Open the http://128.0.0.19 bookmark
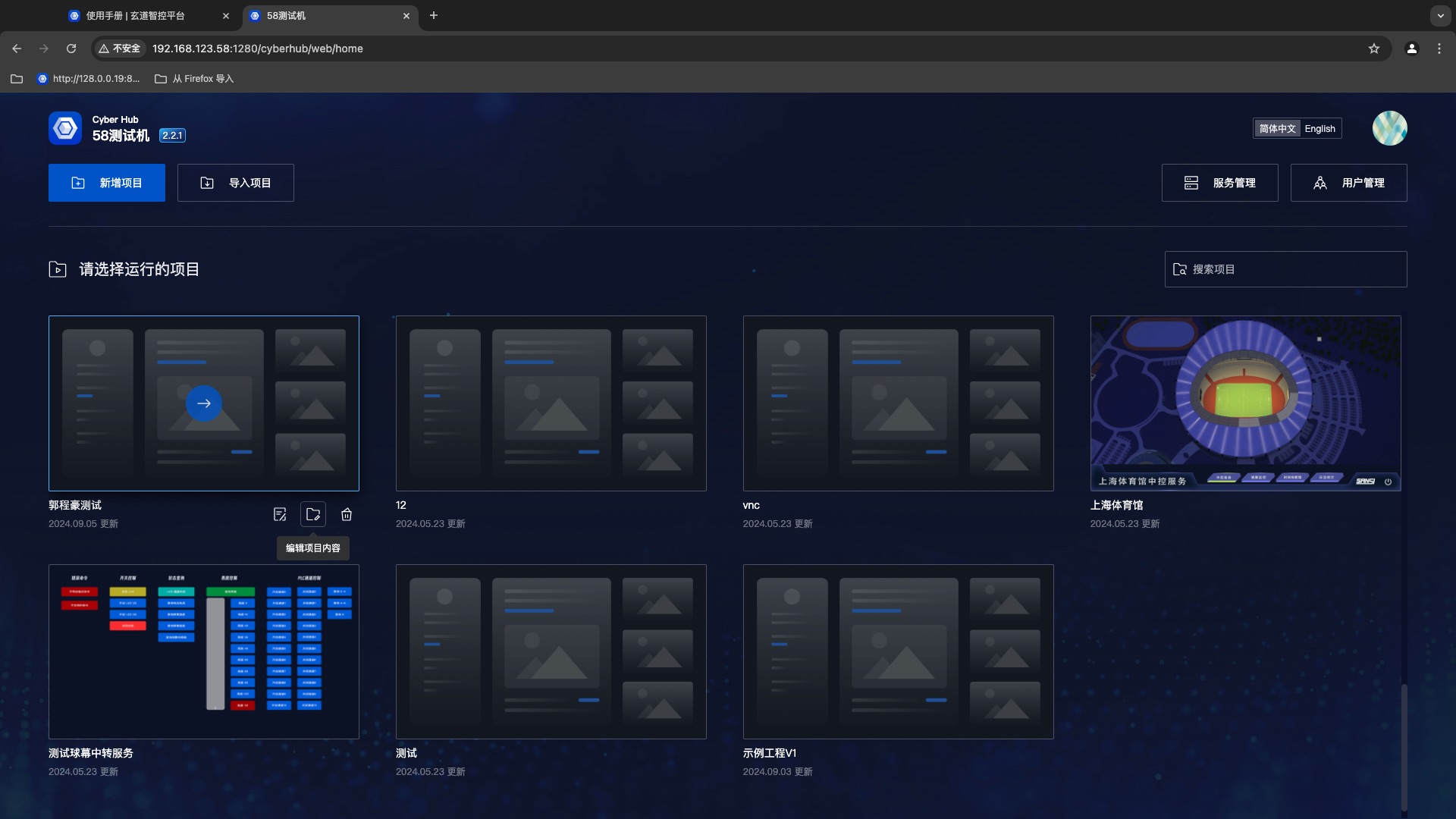1456x819 pixels. 89,79
